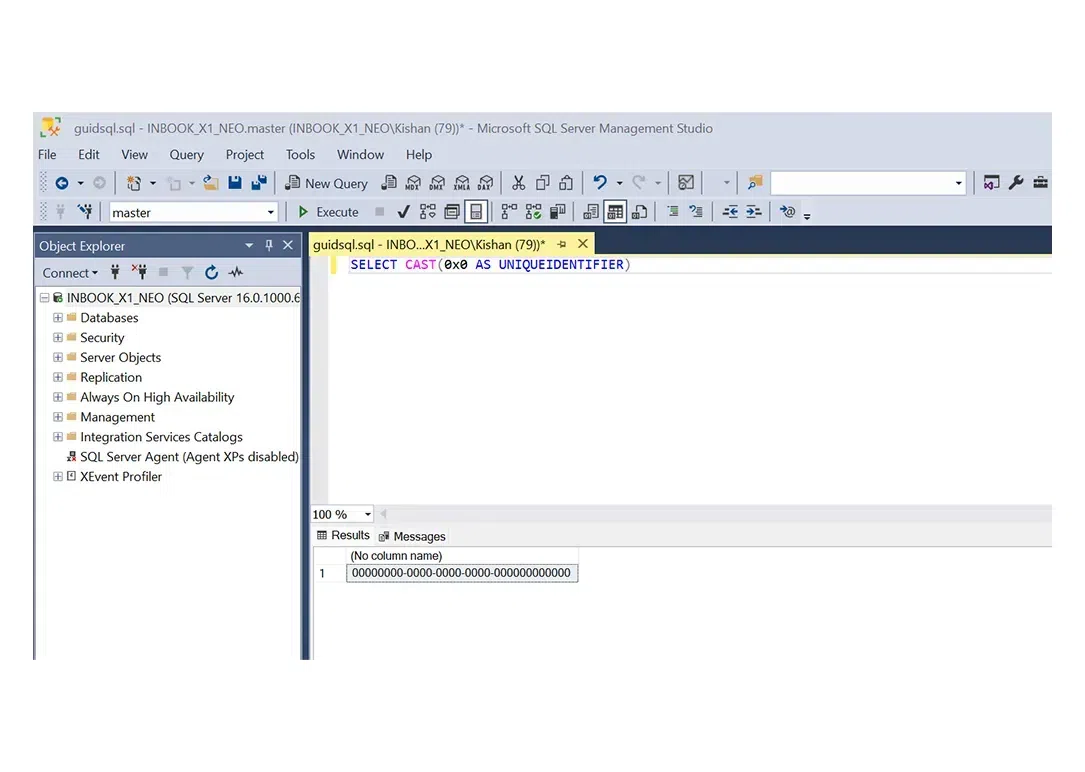This screenshot has height=772, width=1085.
Task: Refresh the Object Explorer tree
Action: (x=212, y=273)
